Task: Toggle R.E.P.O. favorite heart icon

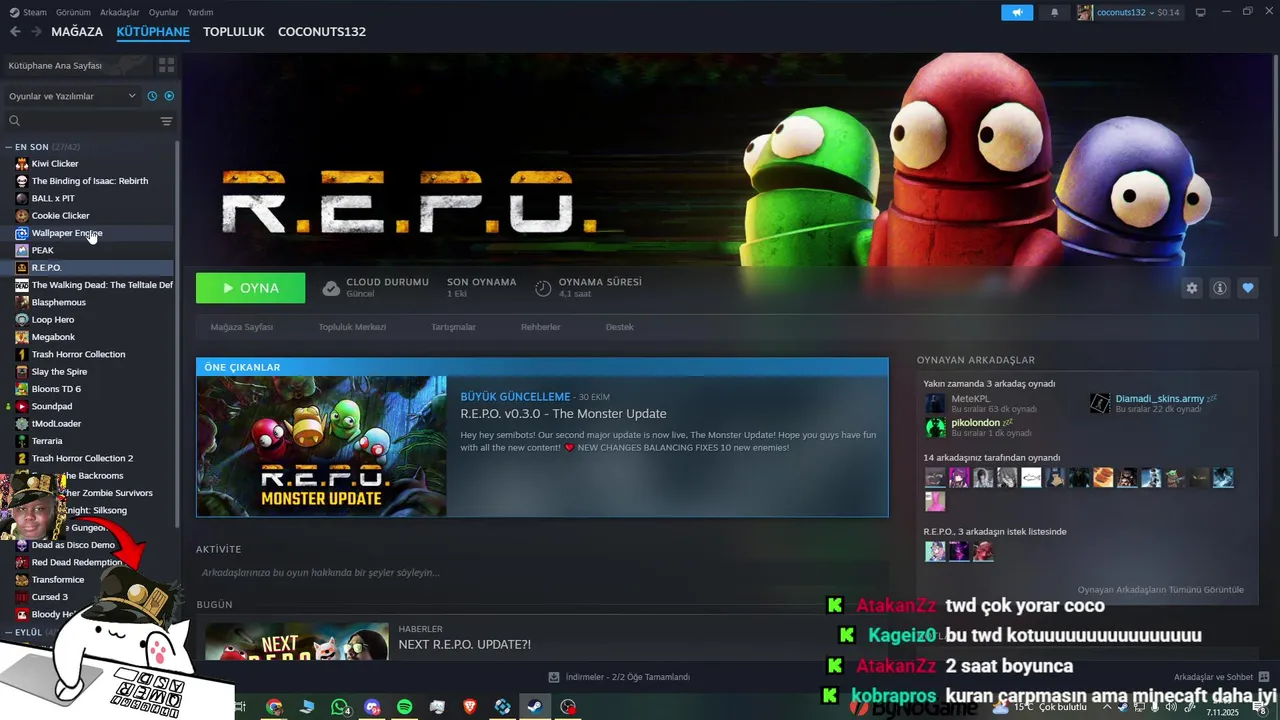Action: click(x=1248, y=288)
